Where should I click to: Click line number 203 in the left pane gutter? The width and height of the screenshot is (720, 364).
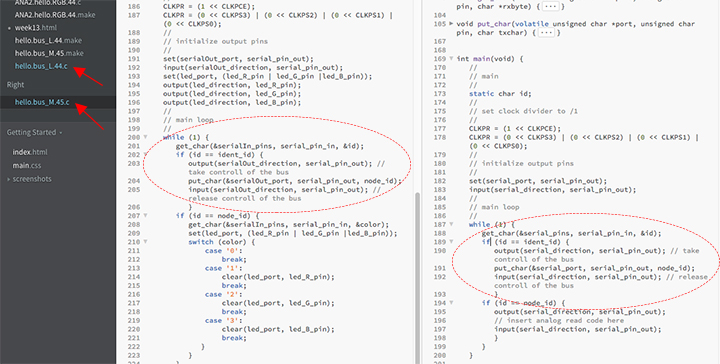pos(134,163)
